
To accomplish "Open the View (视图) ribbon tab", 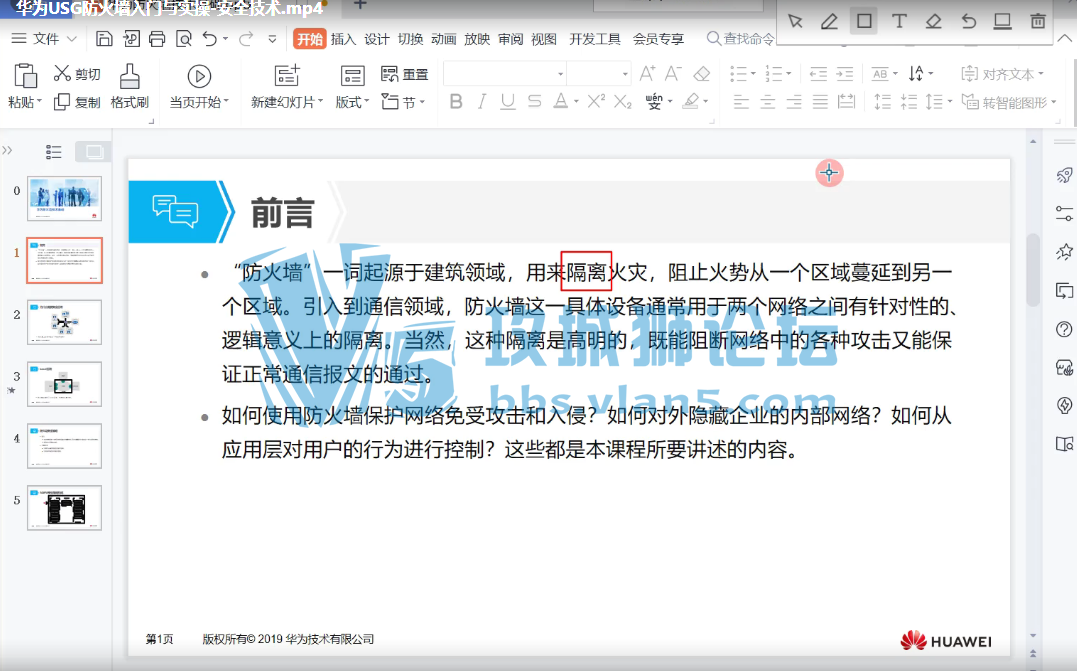I will pyautogui.click(x=544, y=39).
